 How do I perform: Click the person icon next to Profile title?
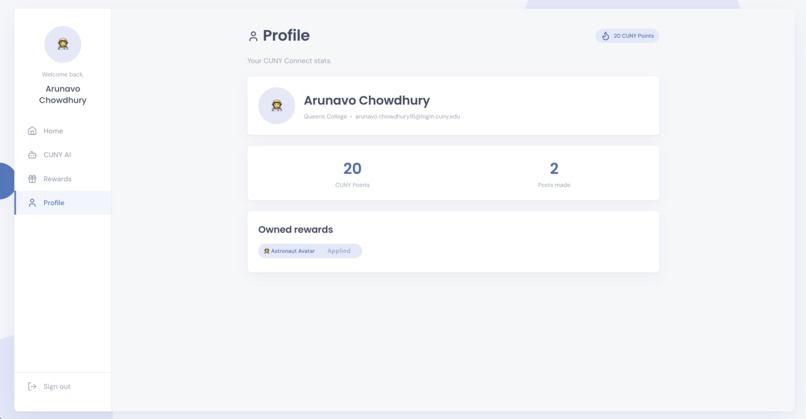pyautogui.click(x=253, y=36)
